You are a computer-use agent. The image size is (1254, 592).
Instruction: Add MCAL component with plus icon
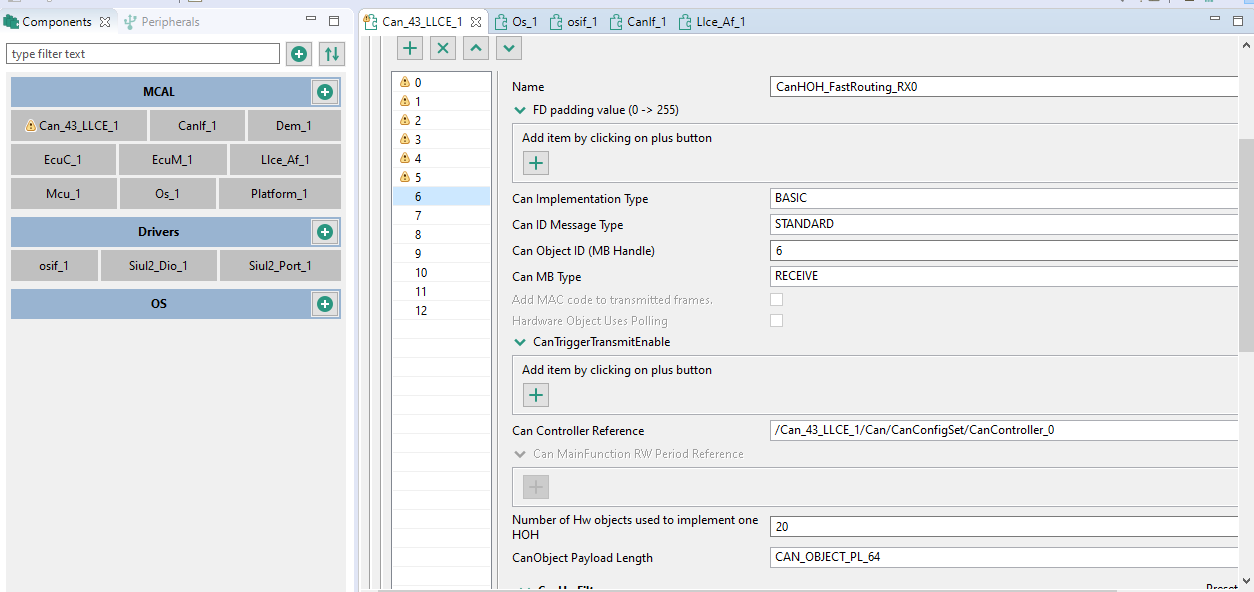click(325, 92)
